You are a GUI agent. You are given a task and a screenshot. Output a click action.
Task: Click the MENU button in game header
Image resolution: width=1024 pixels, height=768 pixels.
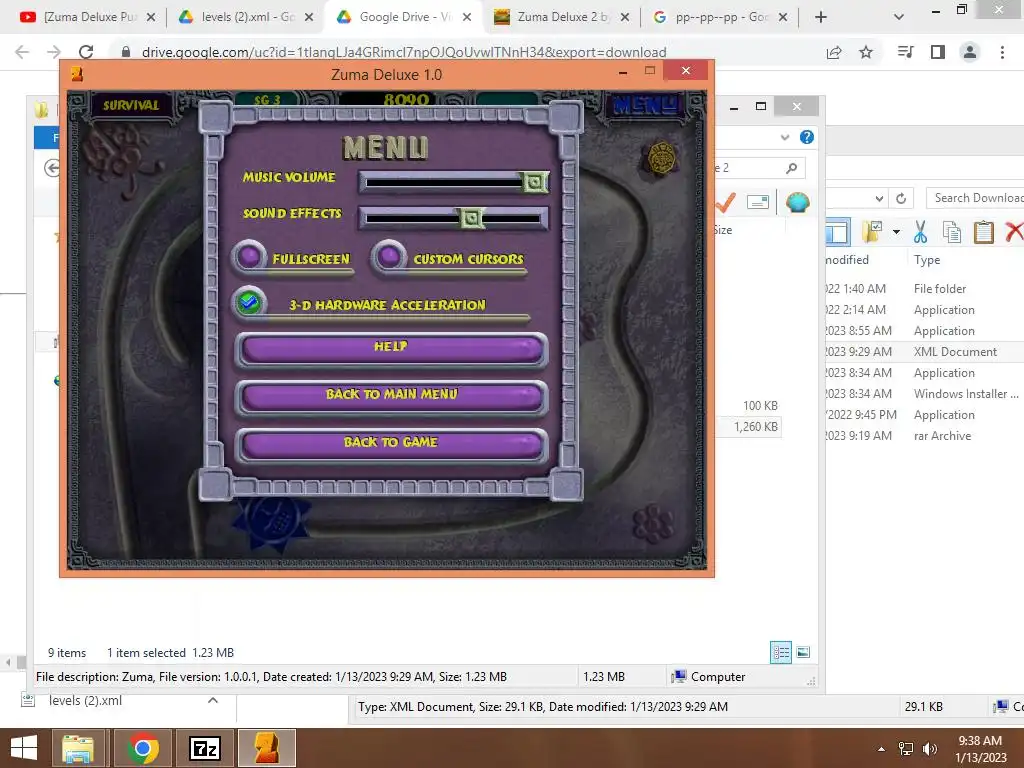[x=645, y=106]
